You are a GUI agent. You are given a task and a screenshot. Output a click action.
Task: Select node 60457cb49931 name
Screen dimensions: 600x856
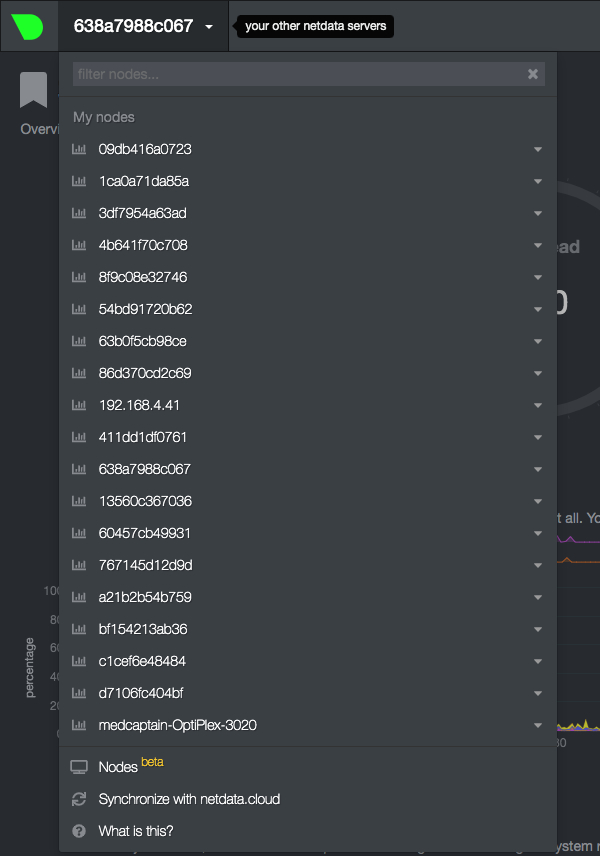[x=145, y=533]
